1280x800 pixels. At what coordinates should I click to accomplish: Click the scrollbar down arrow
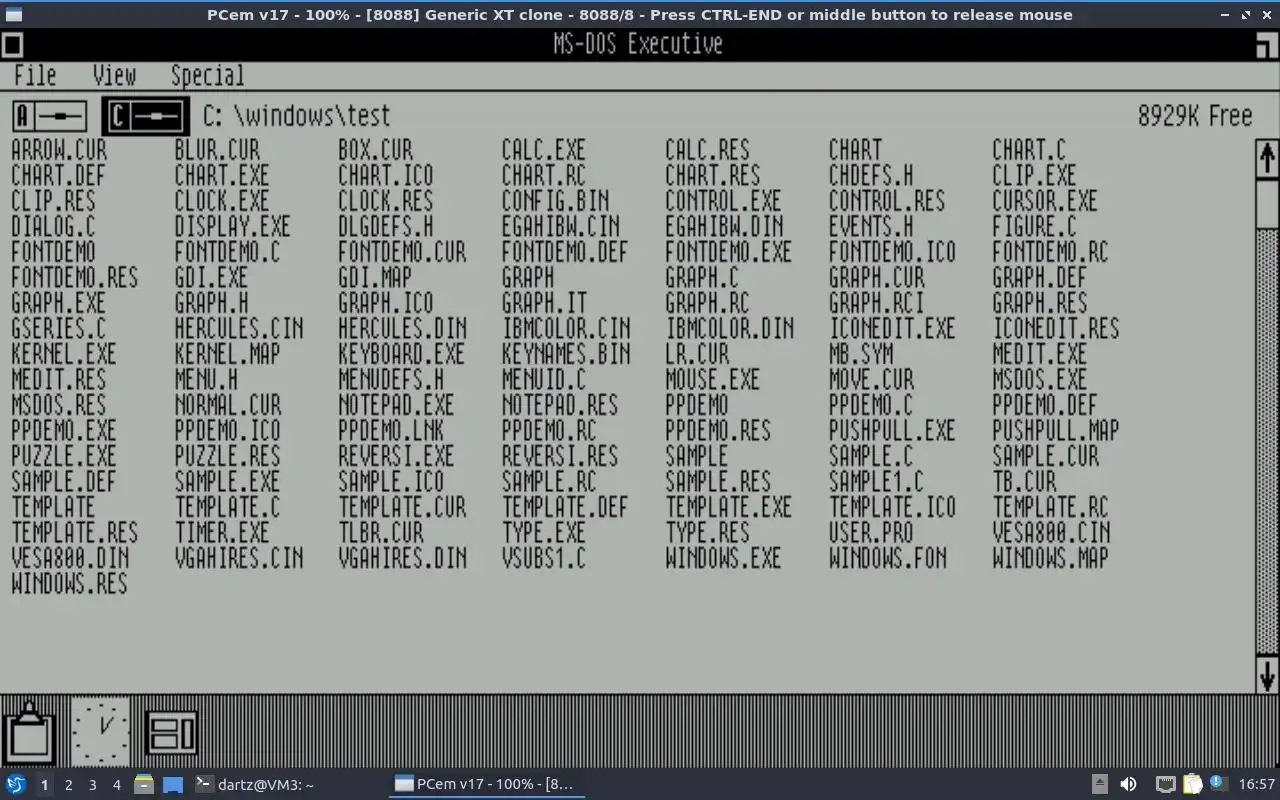[x=1267, y=676]
